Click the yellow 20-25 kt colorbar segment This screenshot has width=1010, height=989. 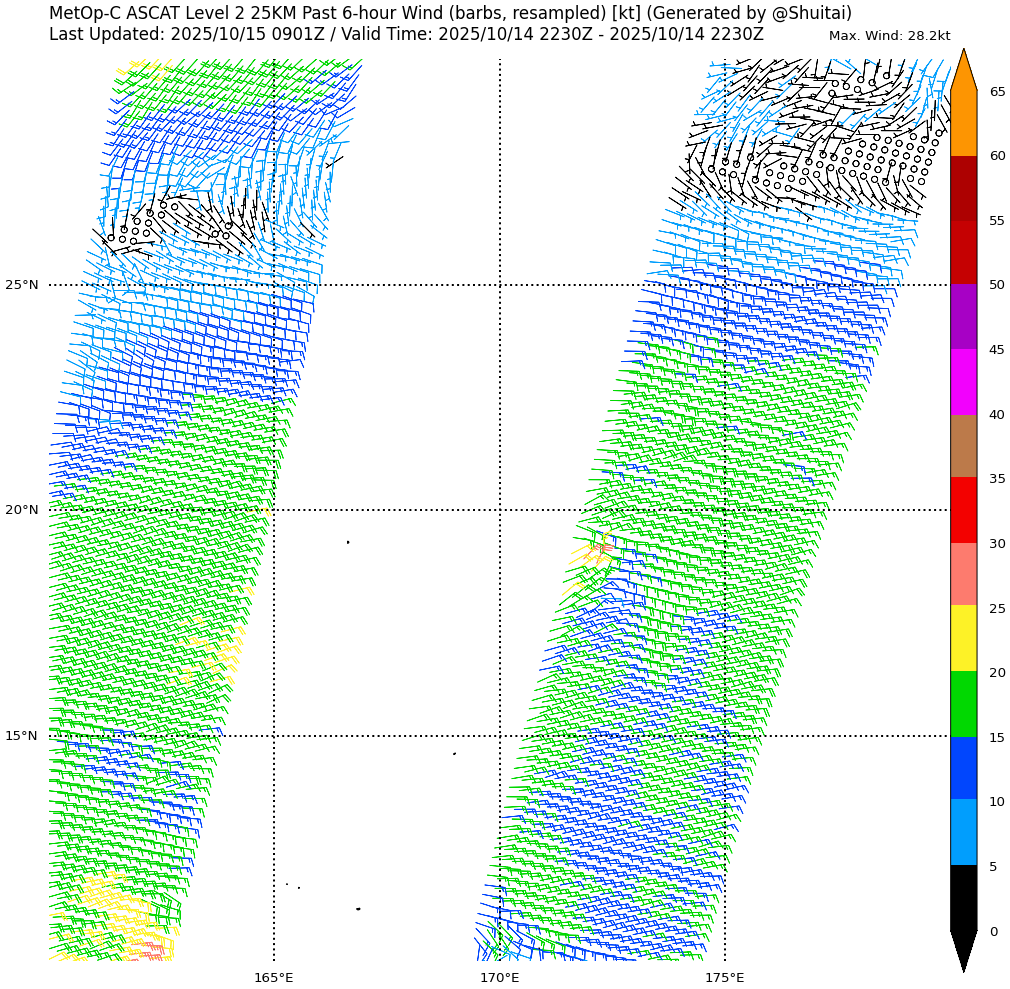click(963, 638)
